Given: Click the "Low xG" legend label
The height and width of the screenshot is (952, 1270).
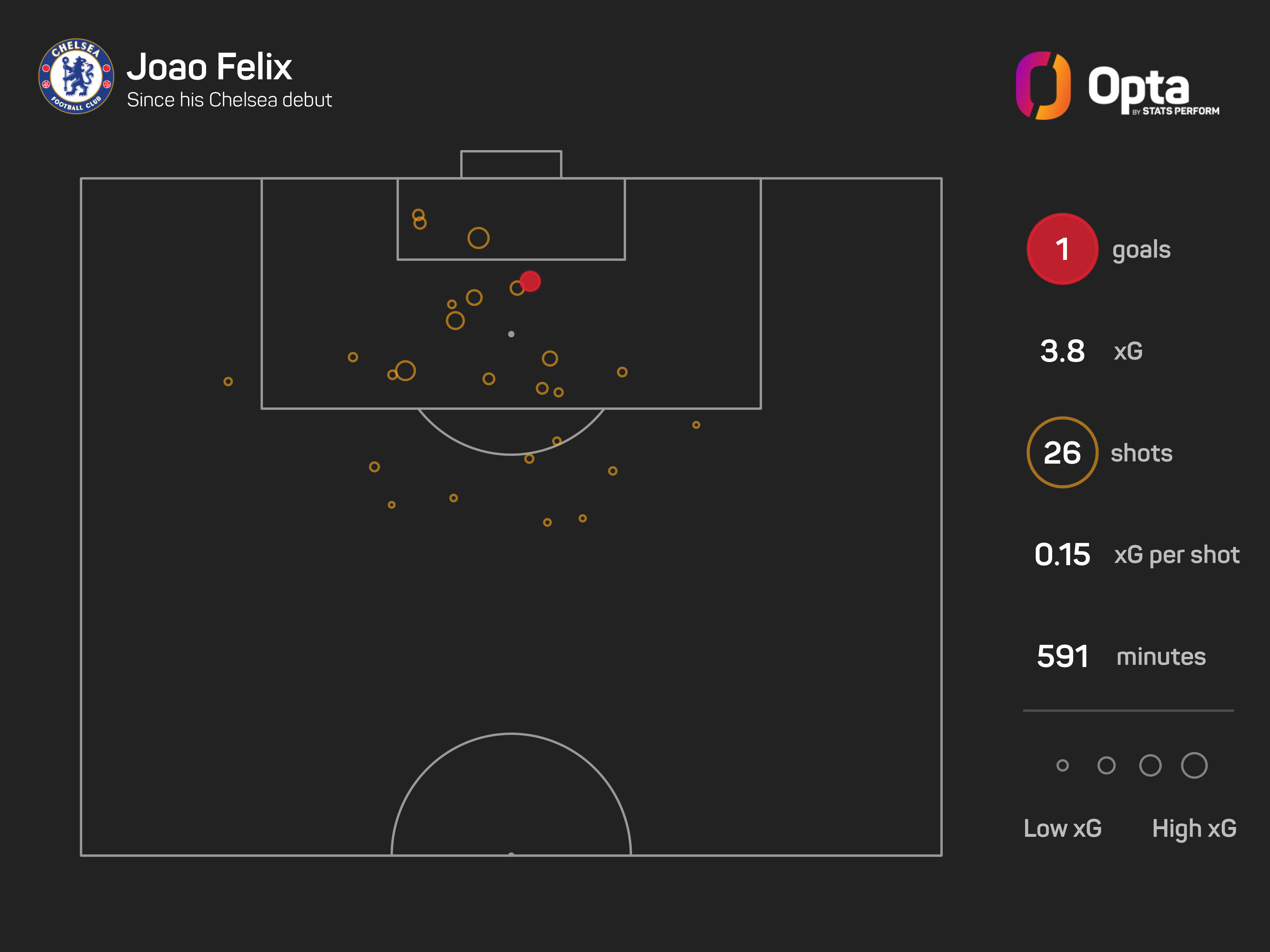Looking at the screenshot, I should coord(1062,829).
